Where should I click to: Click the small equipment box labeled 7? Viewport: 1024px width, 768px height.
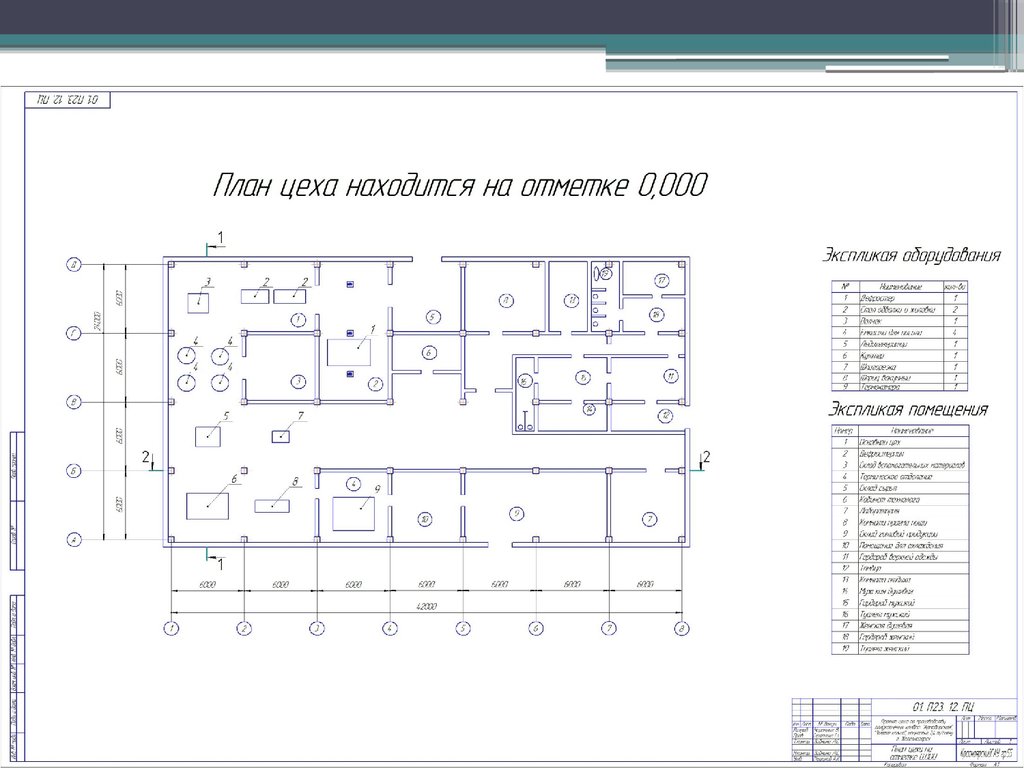[283, 435]
